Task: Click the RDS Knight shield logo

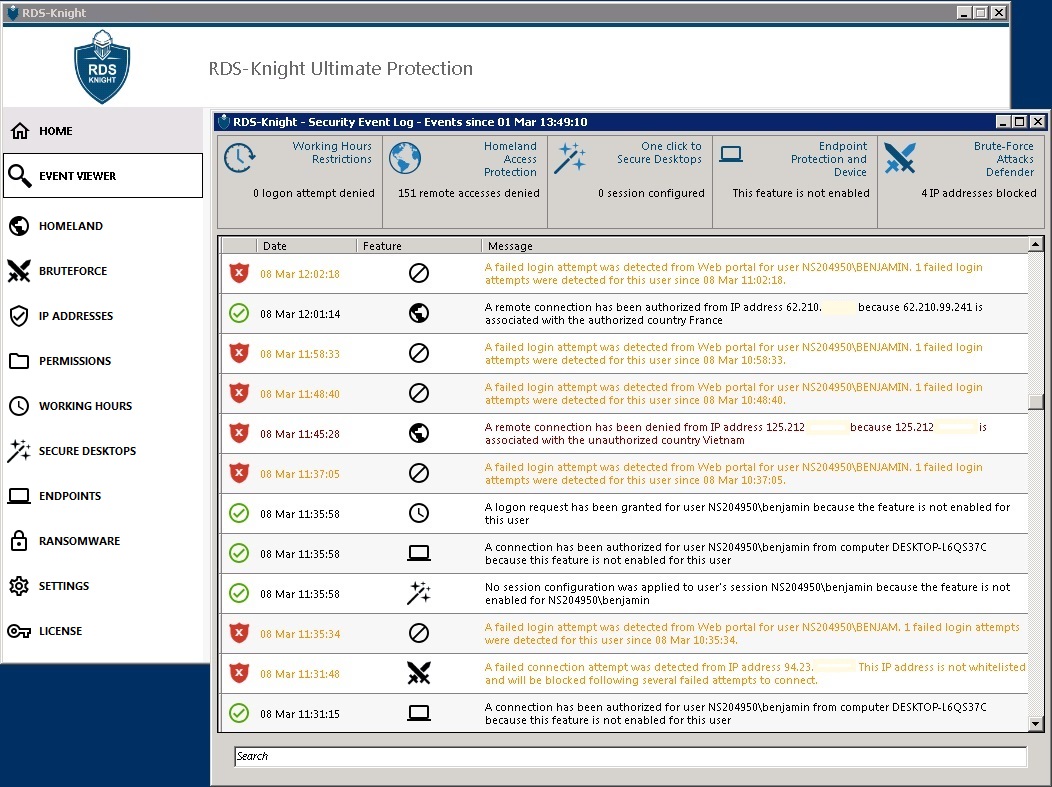Action: click(102, 67)
